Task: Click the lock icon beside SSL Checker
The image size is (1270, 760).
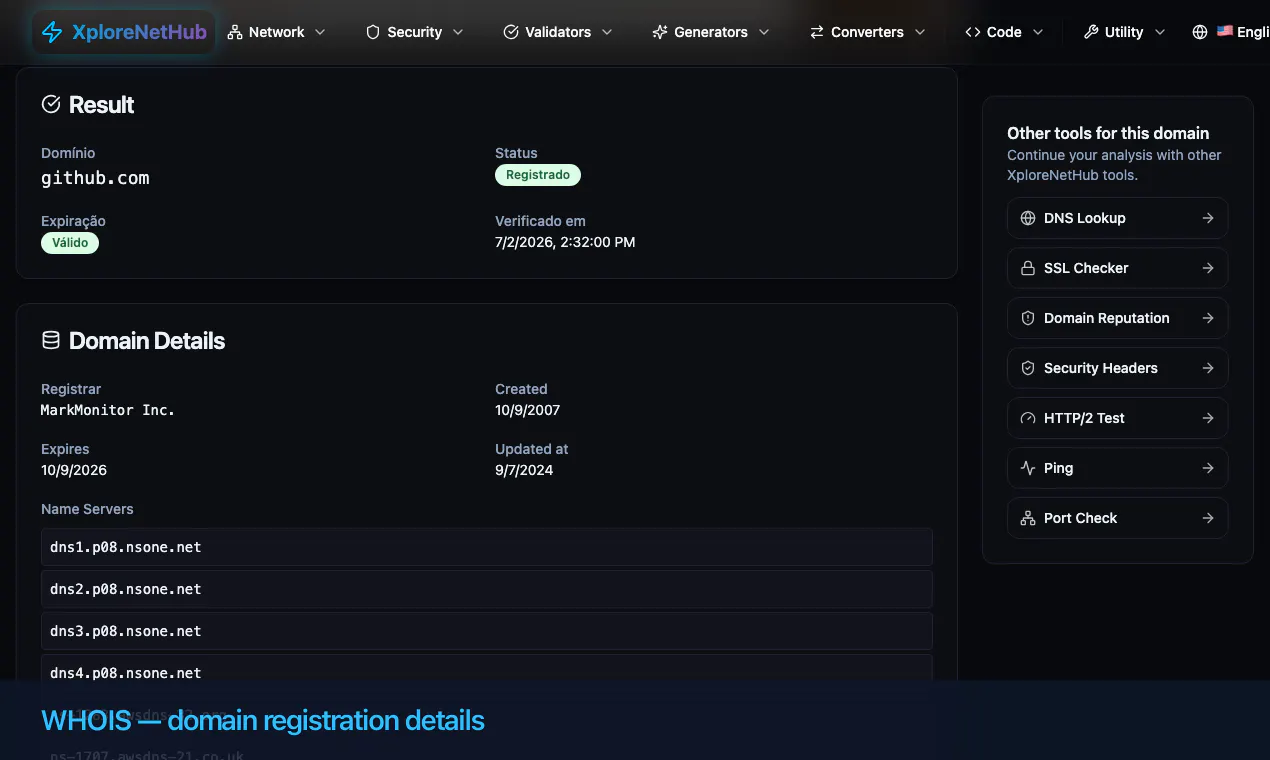Action: 1028,268
